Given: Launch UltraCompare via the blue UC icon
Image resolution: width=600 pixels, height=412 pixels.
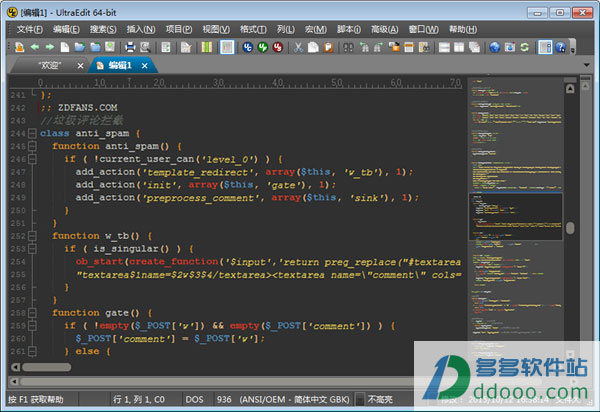Looking at the screenshot, I should 248,47.
